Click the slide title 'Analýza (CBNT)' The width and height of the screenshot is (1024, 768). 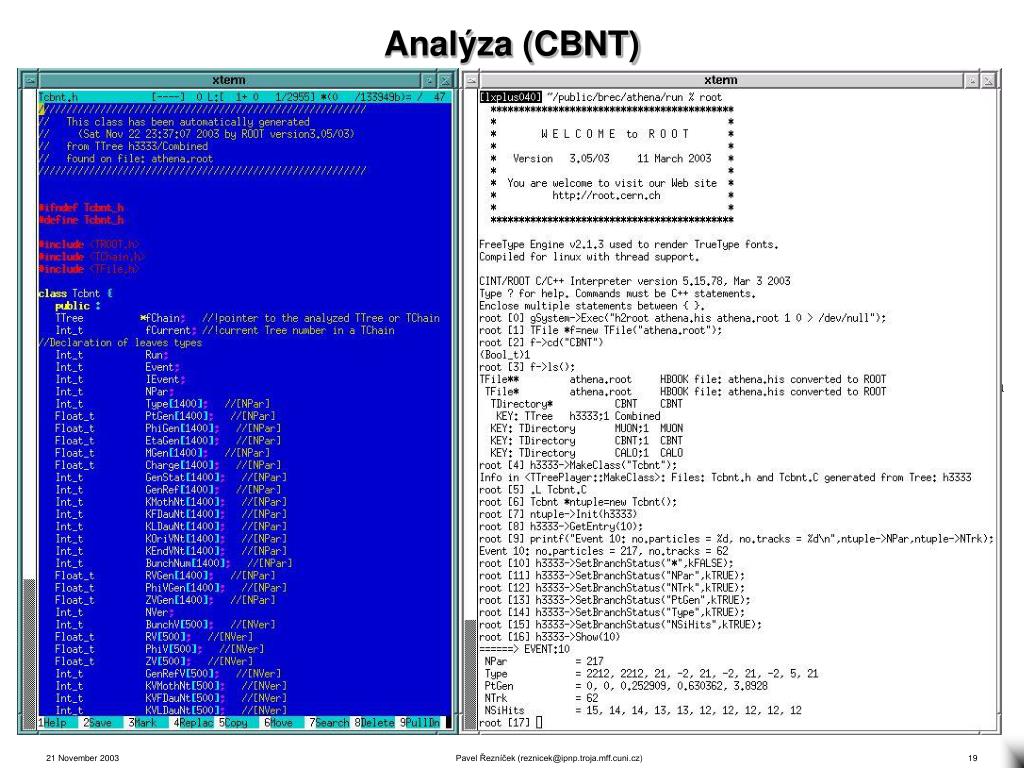(512, 44)
